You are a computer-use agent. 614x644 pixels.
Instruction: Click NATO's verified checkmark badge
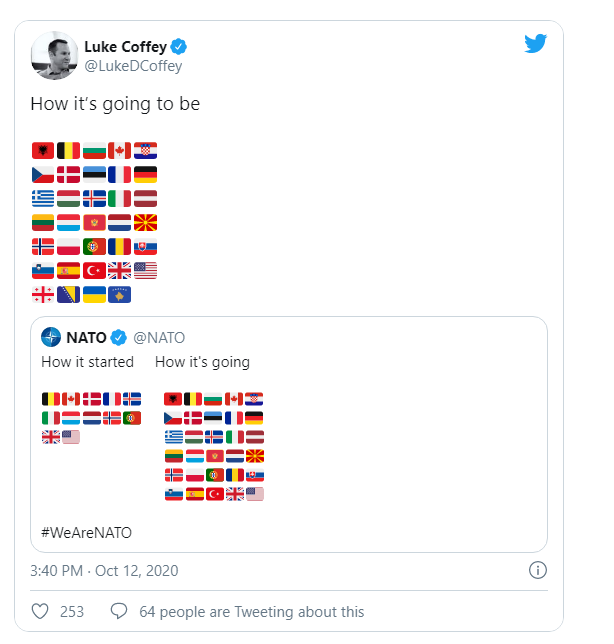coord(118,338)
